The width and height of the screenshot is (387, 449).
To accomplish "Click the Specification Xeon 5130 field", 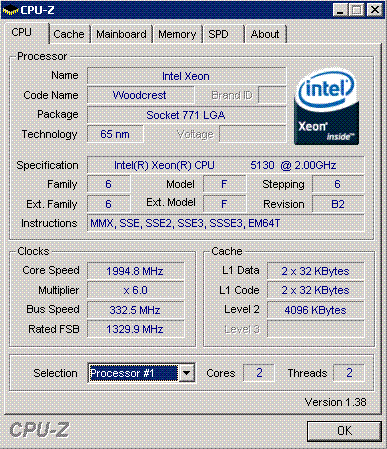I will pyautogui.click(x=225, y=165).
